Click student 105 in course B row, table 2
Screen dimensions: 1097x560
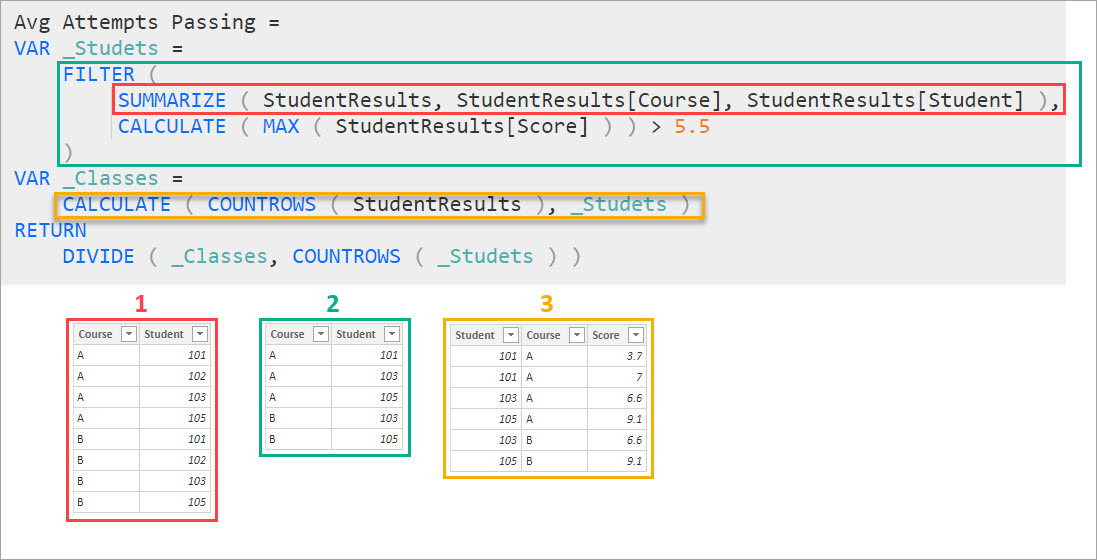tap(388, 439)
